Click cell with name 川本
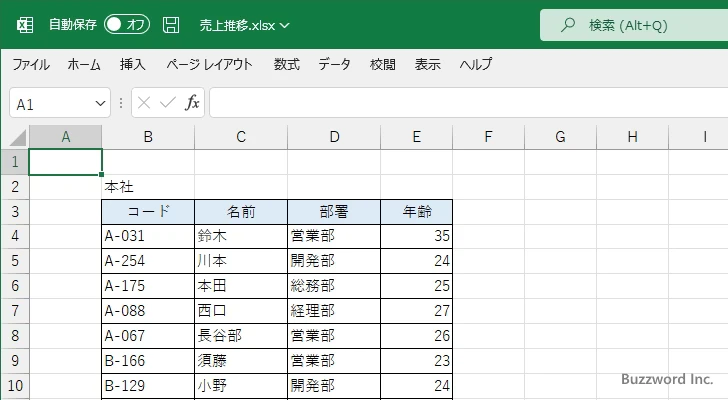Viewport: 728px width, 400px height. point(241,261)
